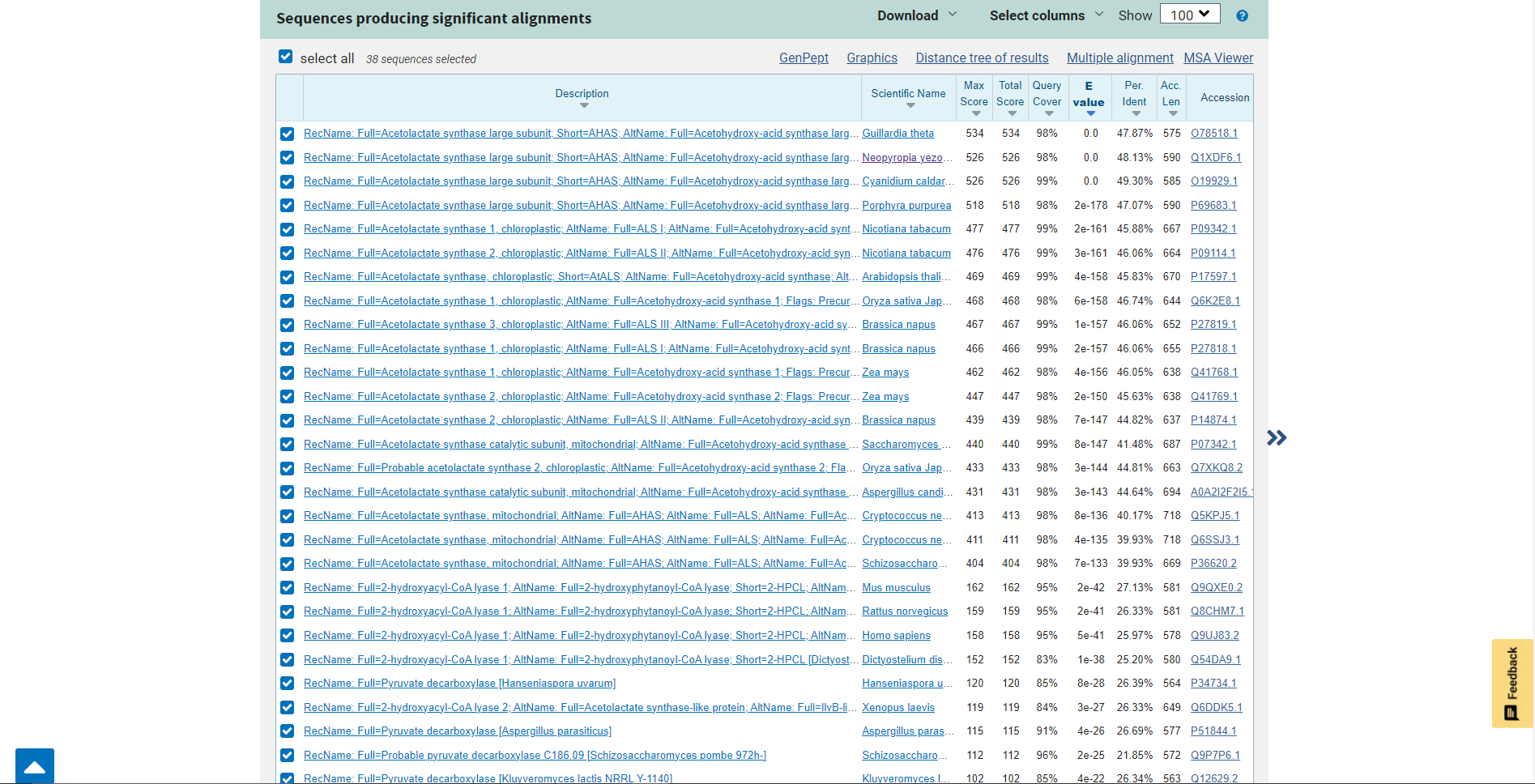Open accession O78518.1
Viewport: 1535px width, 784px height.
pyautogui.click(x=1213, y=134)
